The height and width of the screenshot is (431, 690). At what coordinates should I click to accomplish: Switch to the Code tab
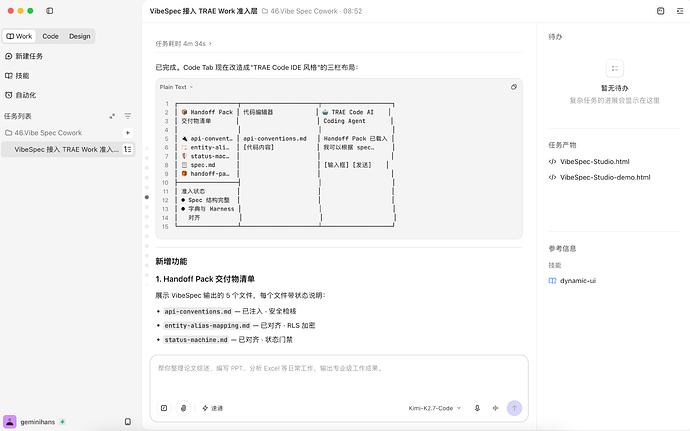click(x=50, y=36)
